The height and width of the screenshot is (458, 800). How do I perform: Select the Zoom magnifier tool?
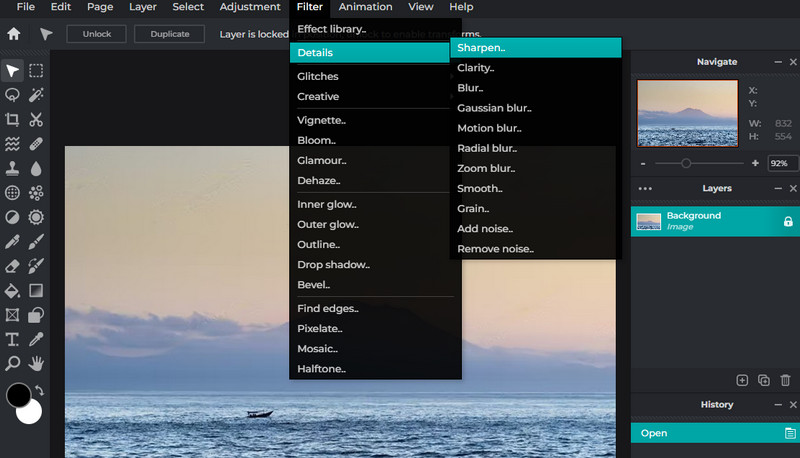13,363
